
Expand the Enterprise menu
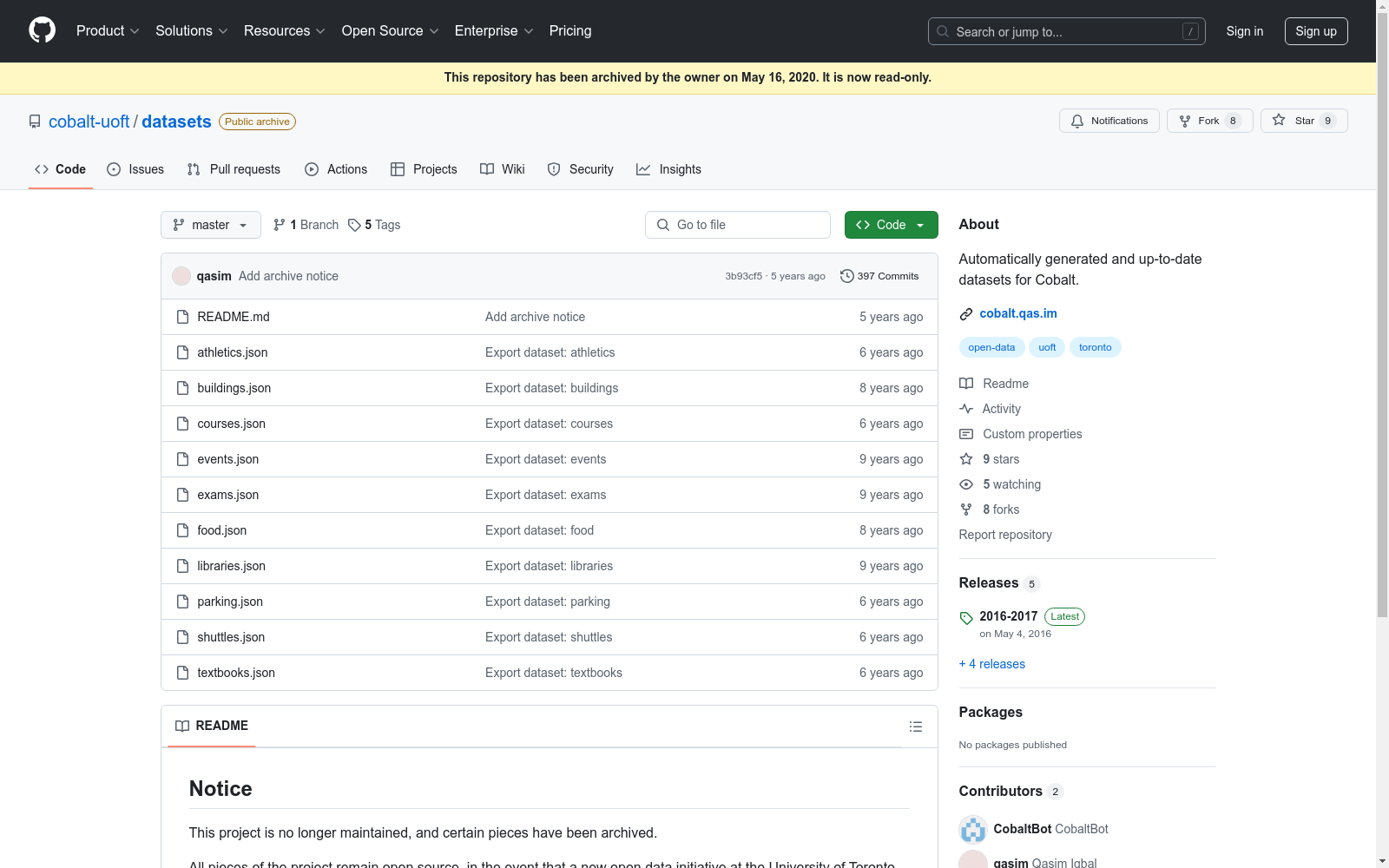point(494,31)
